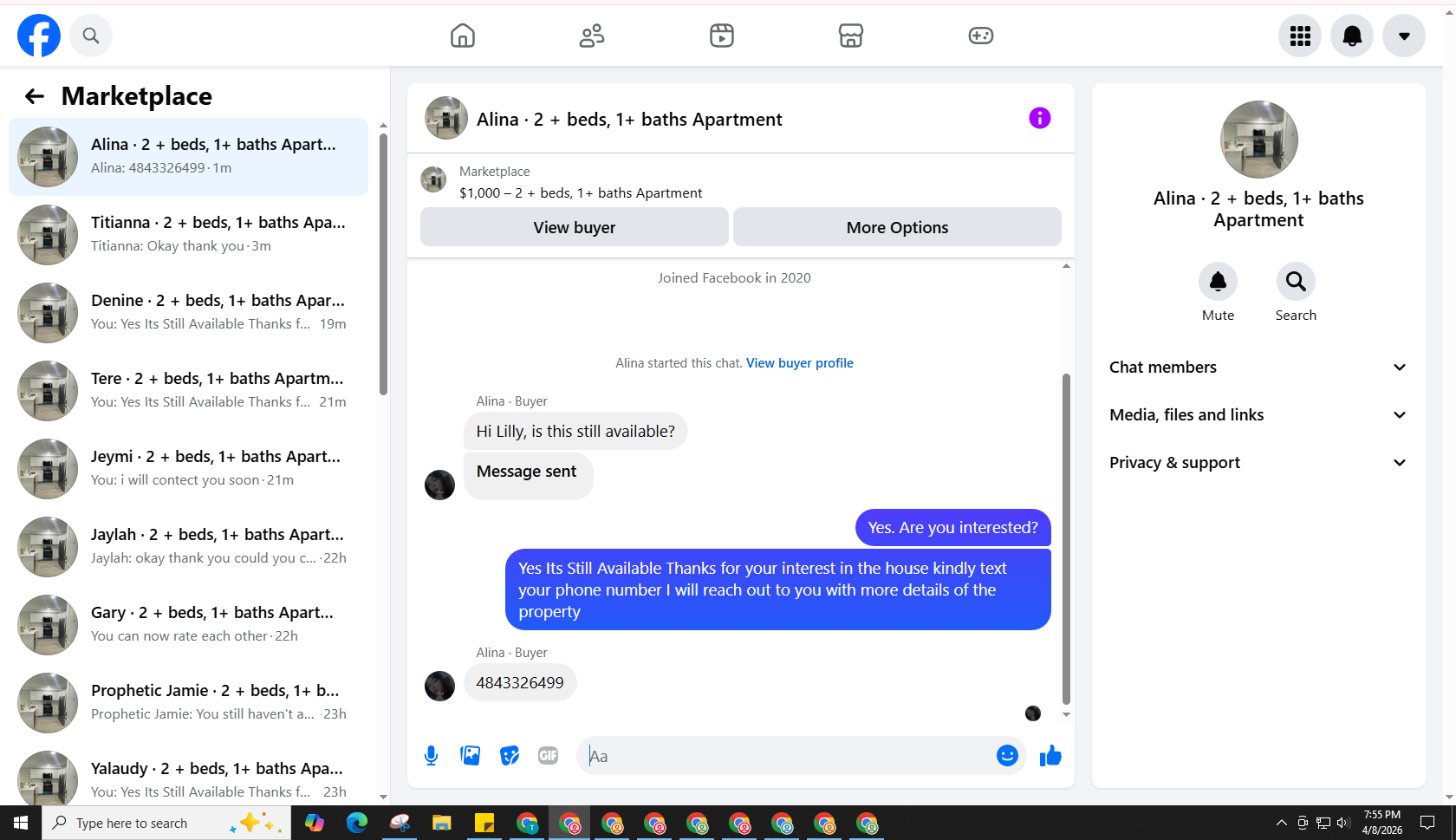Click the message bubble '4843326499'
The height and width of the screenshot is (840, 1456).
pos(520,683)
